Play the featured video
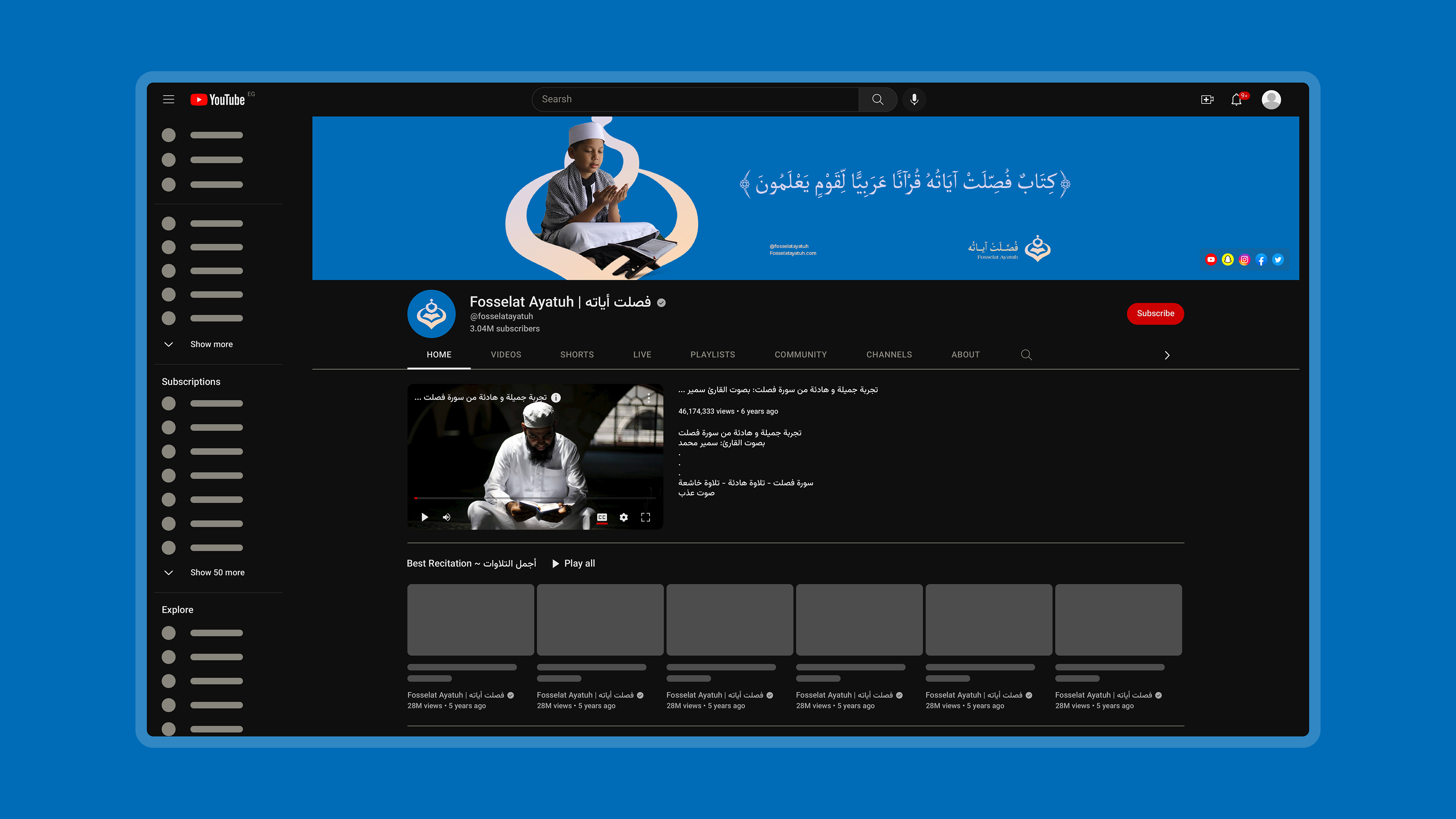Screen dimensions: 1456x819 click(x=425, y=517)
